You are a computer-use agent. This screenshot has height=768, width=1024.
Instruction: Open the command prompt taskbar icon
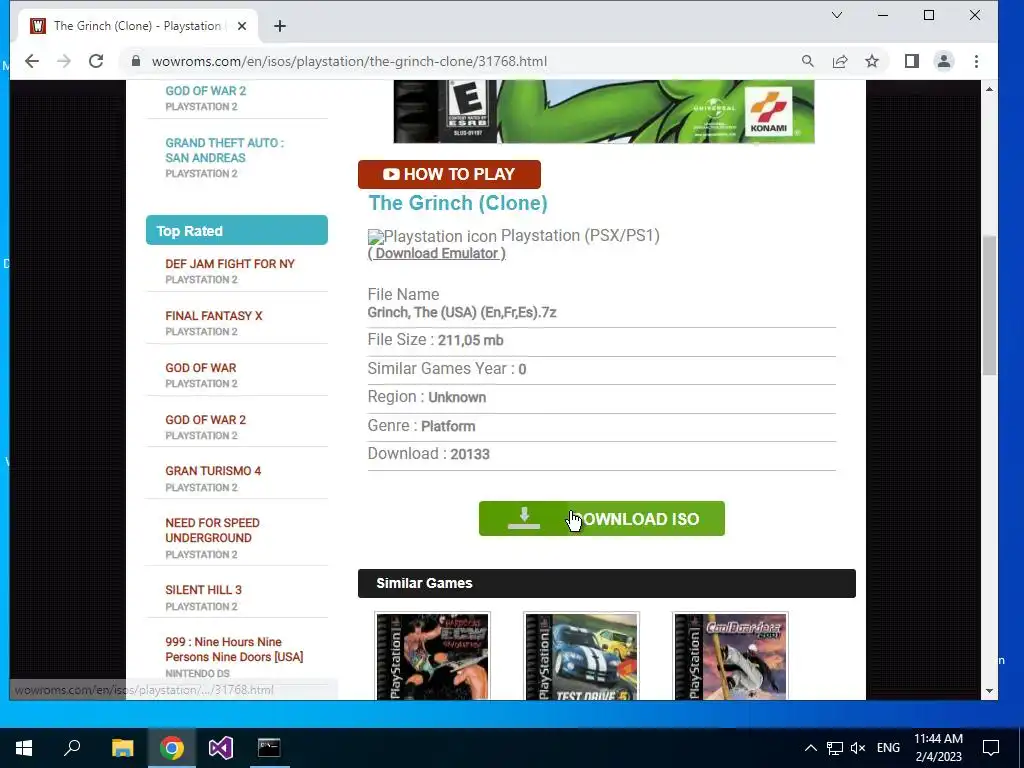pyautogui.click(x=269, y=748)
